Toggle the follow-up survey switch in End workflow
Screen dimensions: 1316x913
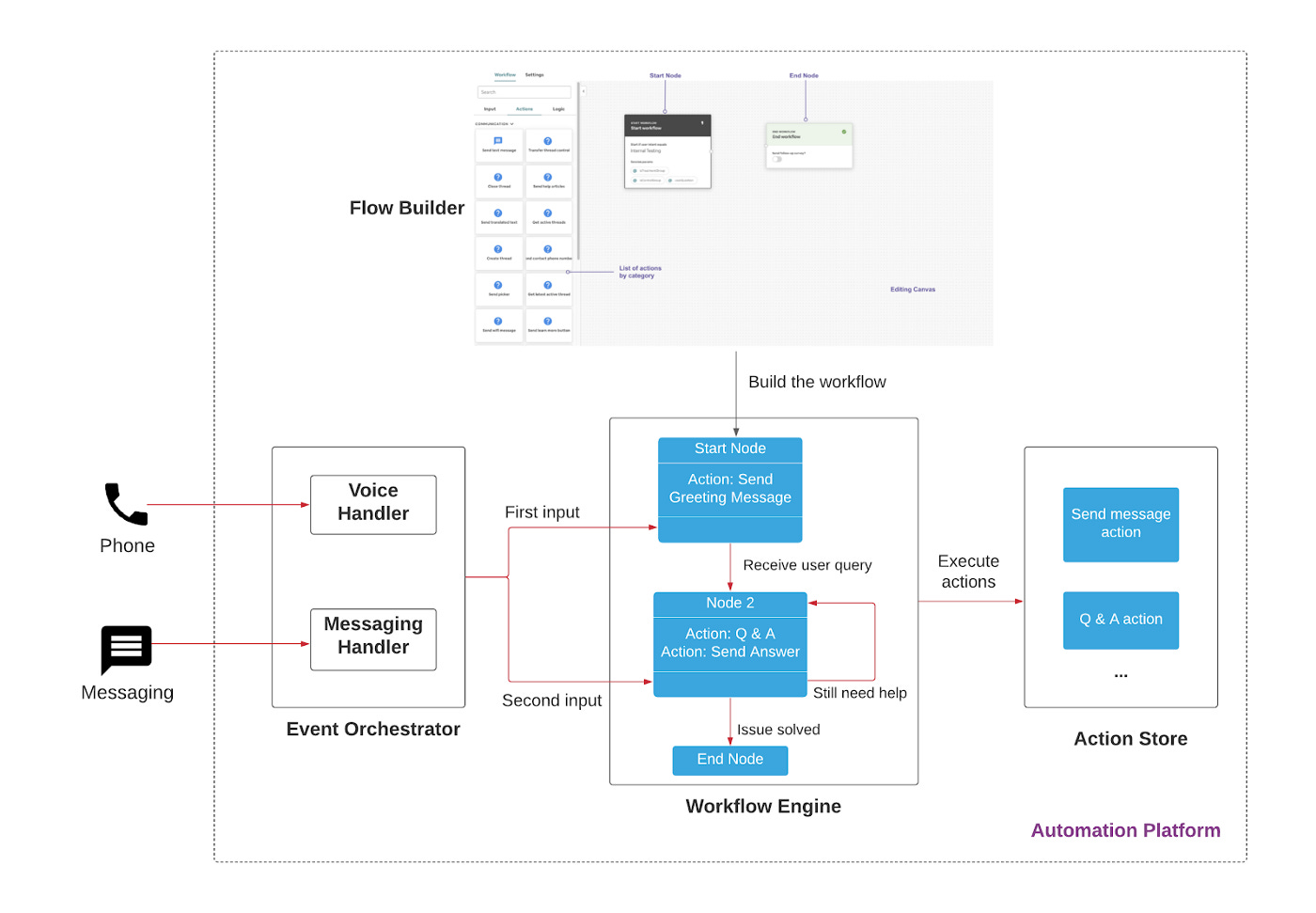coord(777,159)
